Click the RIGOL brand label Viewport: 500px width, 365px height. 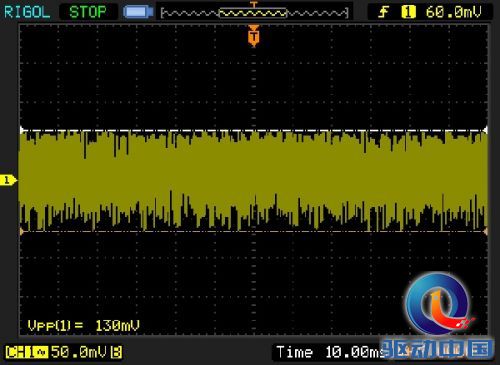(27, 12)
